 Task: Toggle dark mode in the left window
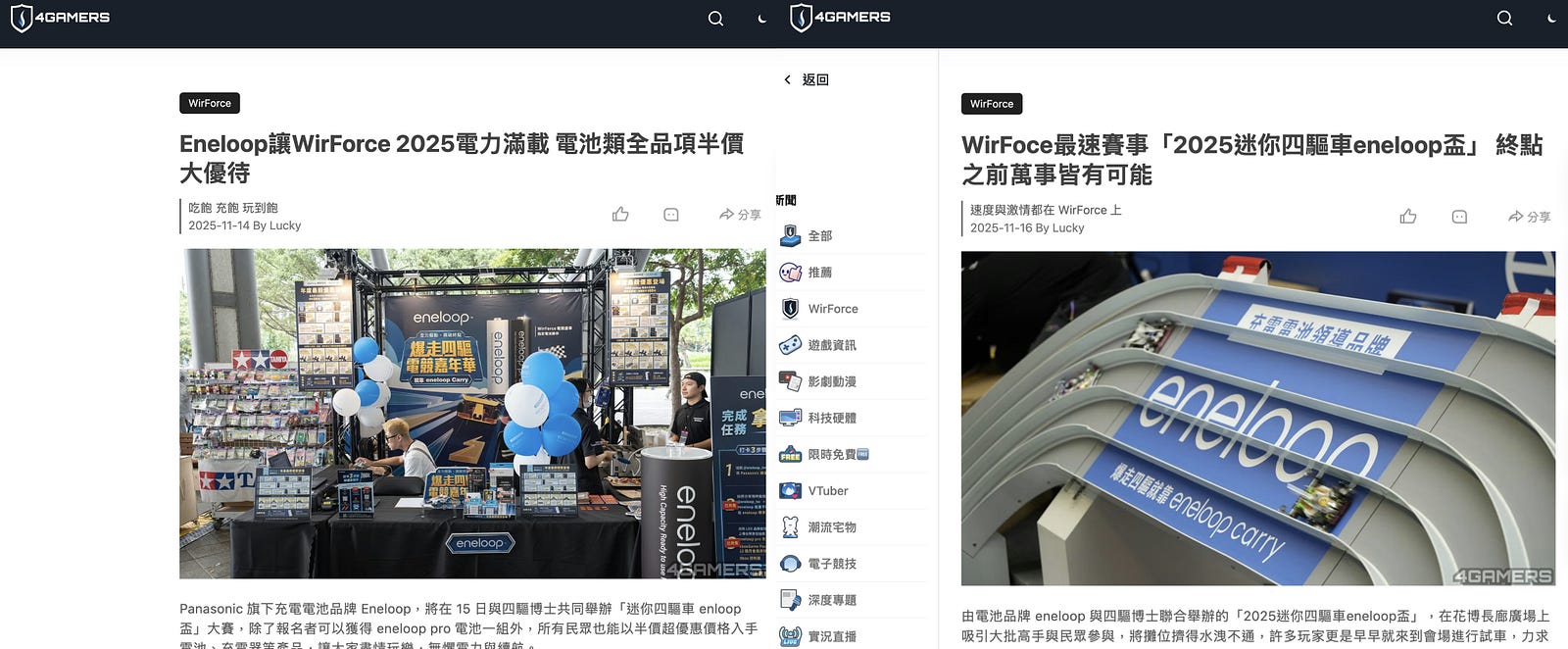pyautogui.click(x=762, y=19)
